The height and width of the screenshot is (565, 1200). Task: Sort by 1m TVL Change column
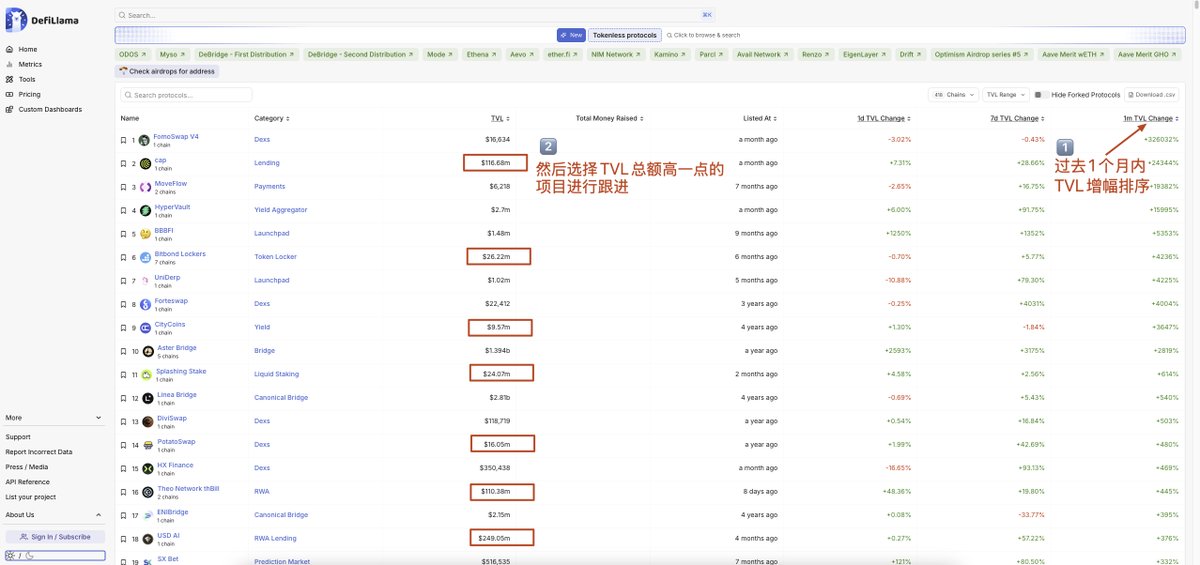[x=1151, y=118]
